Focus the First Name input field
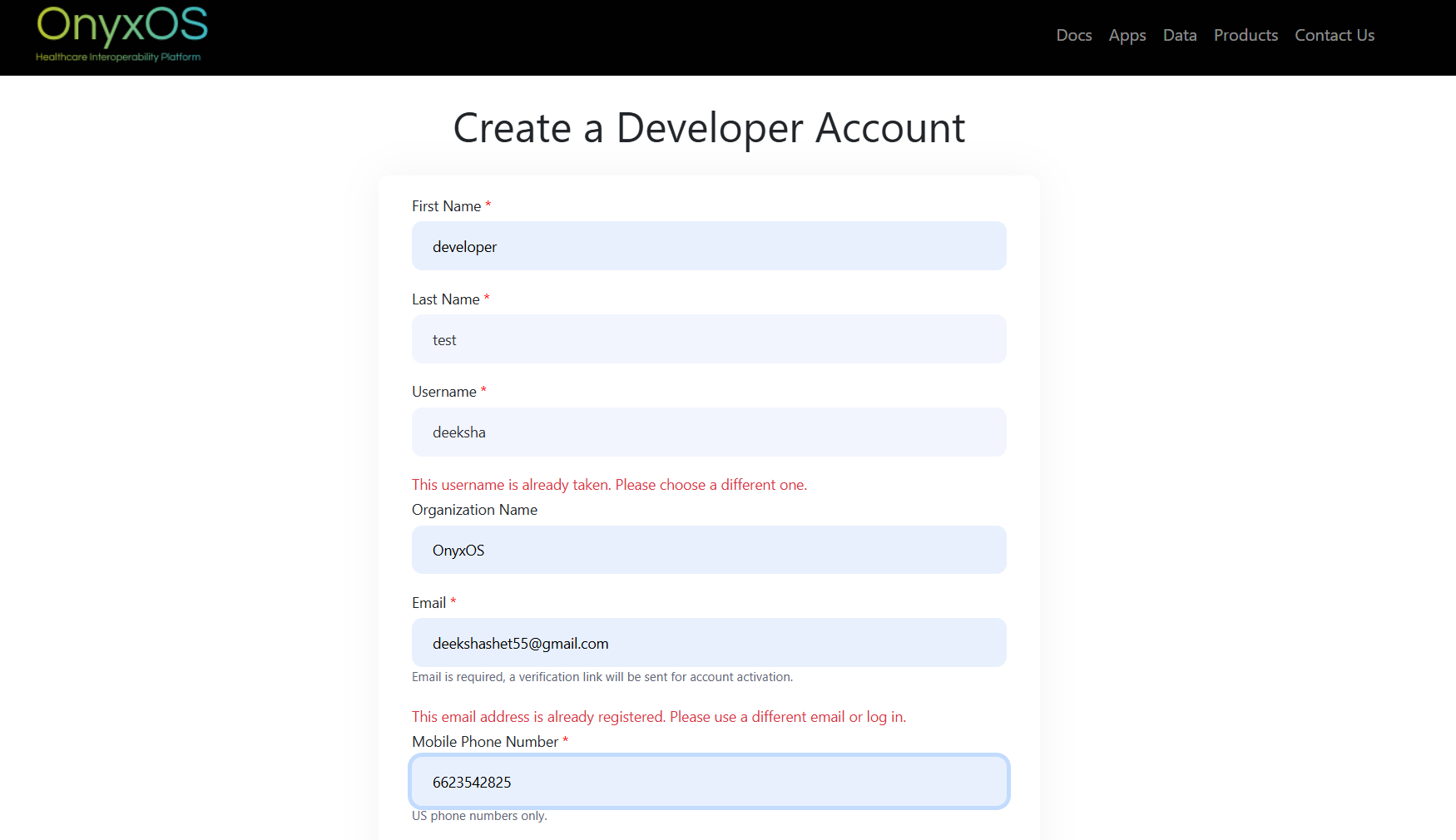The image size is (1456, 840). pos(709,246)
